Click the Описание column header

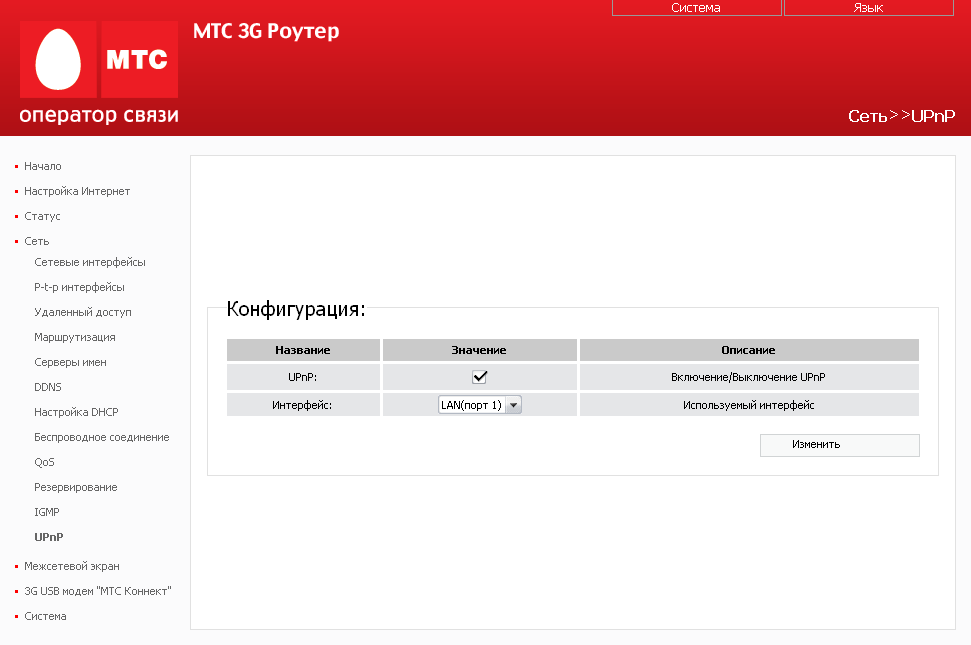(749, 350)
